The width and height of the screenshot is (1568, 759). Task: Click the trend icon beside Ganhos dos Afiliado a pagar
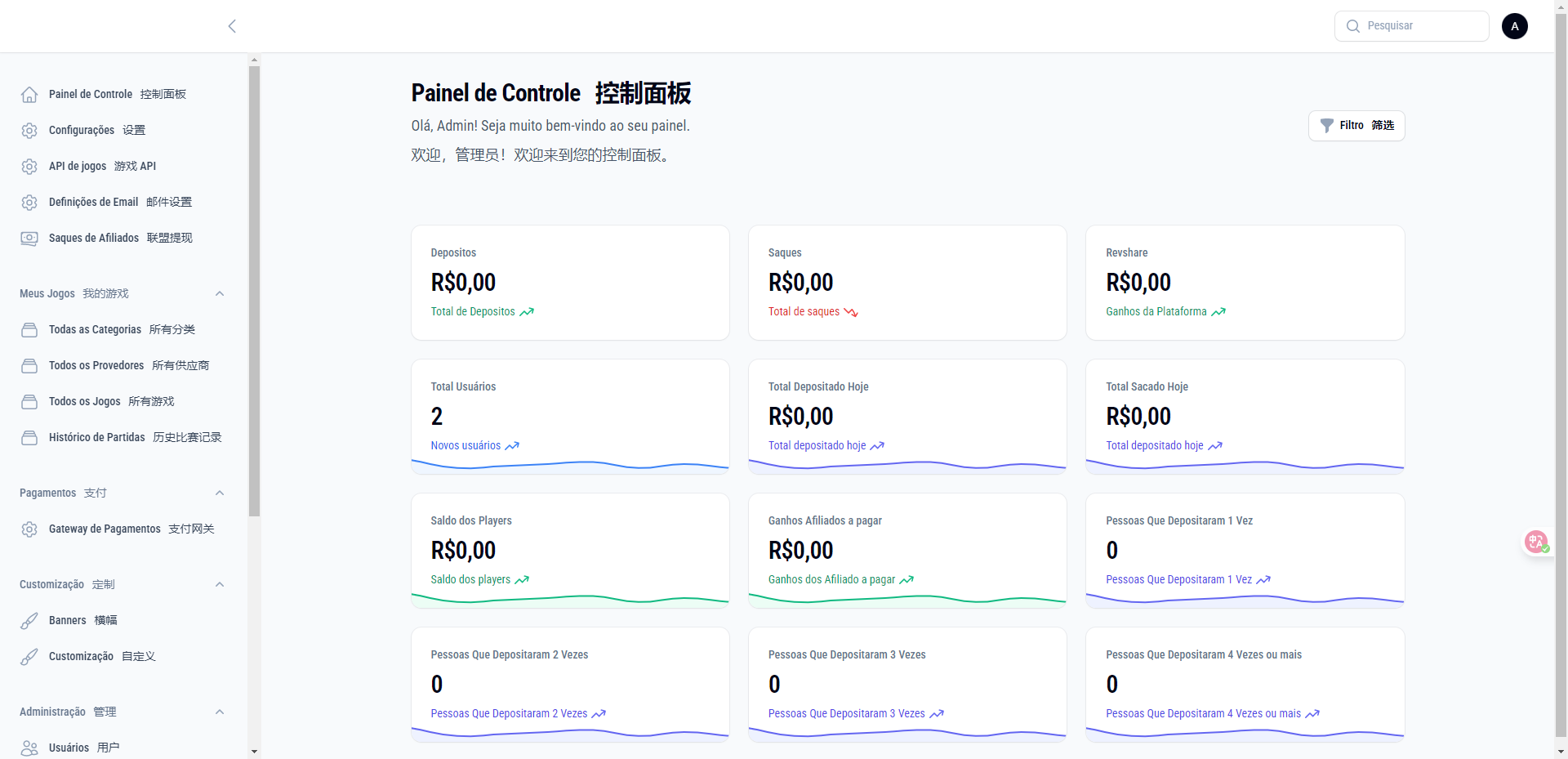tap(906, 580)
